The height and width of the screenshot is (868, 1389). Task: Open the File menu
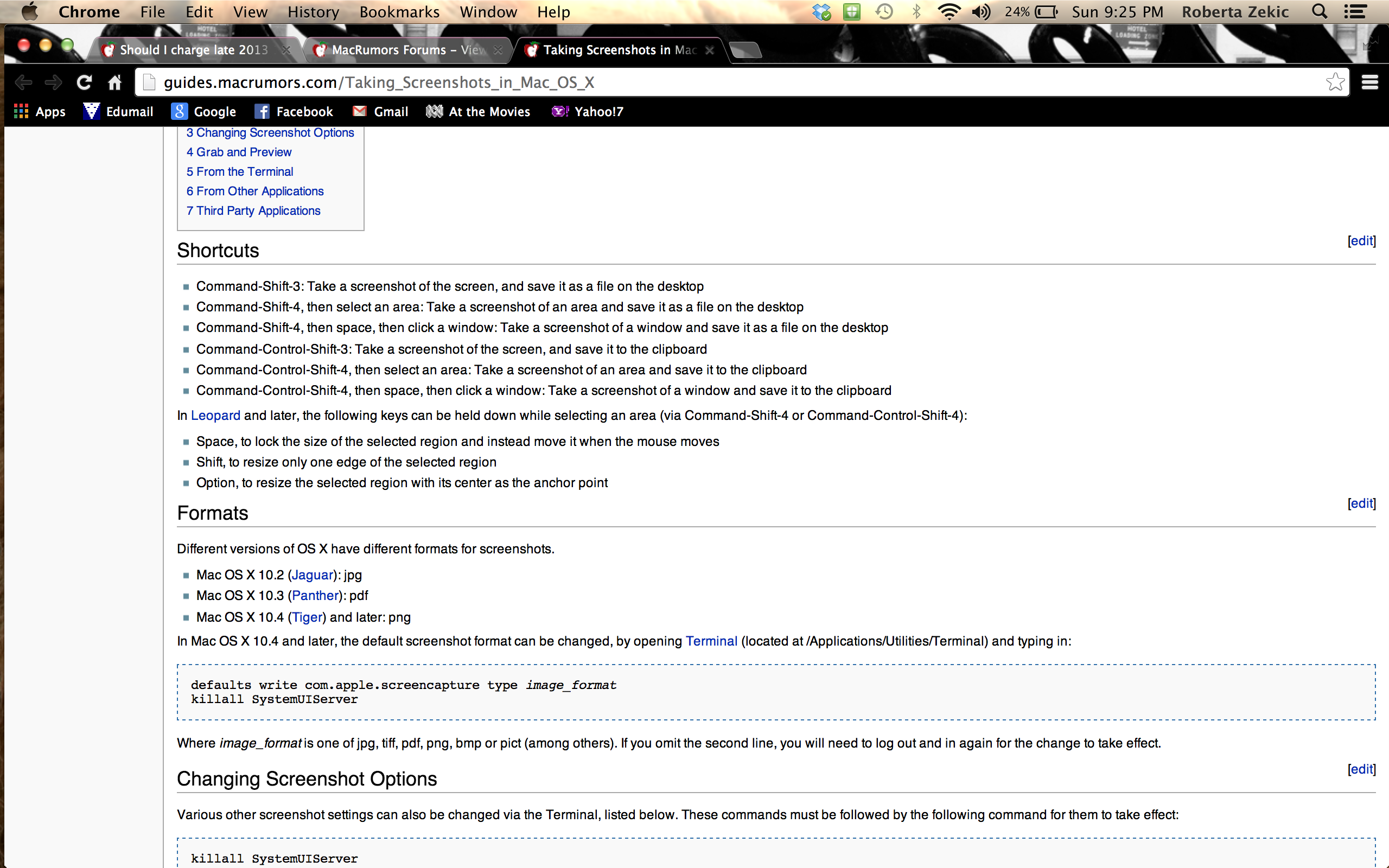(152, 11)
